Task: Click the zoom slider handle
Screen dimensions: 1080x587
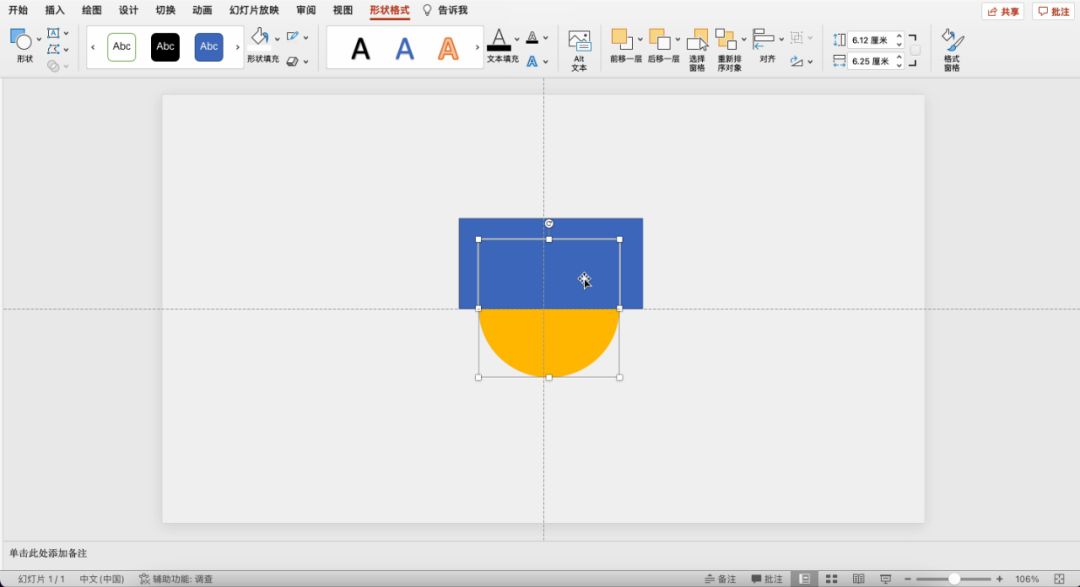Action: [954, 579]
